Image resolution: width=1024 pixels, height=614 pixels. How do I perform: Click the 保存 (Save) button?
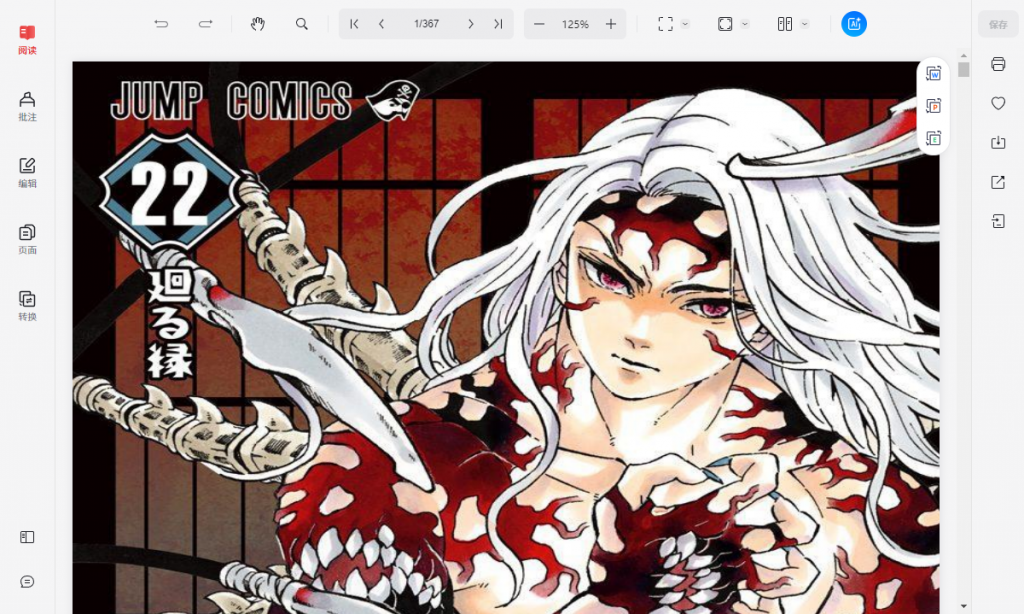click(998, 24)
